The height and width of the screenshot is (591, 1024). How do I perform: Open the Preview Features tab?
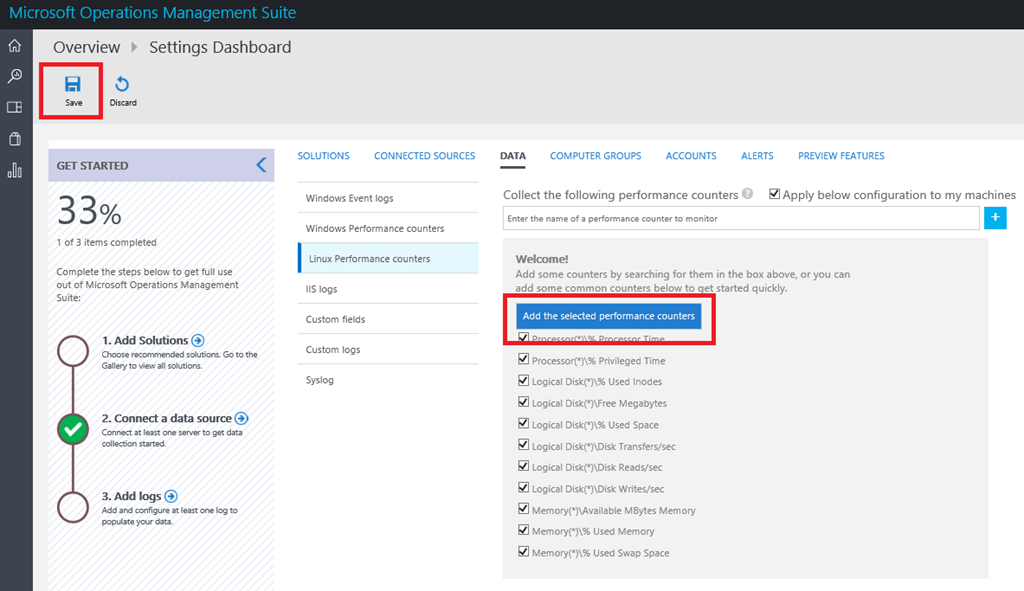coord(841,156)
